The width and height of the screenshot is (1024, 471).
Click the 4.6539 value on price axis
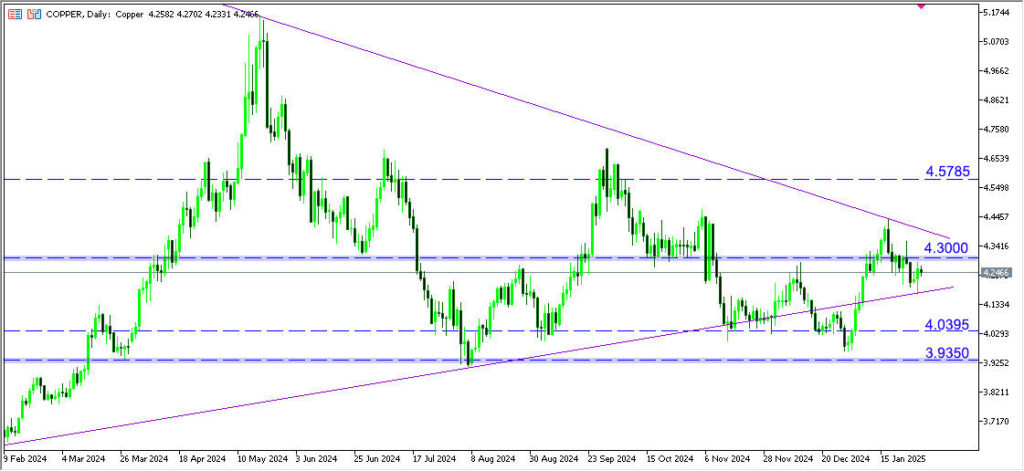(x=996, y=159)
